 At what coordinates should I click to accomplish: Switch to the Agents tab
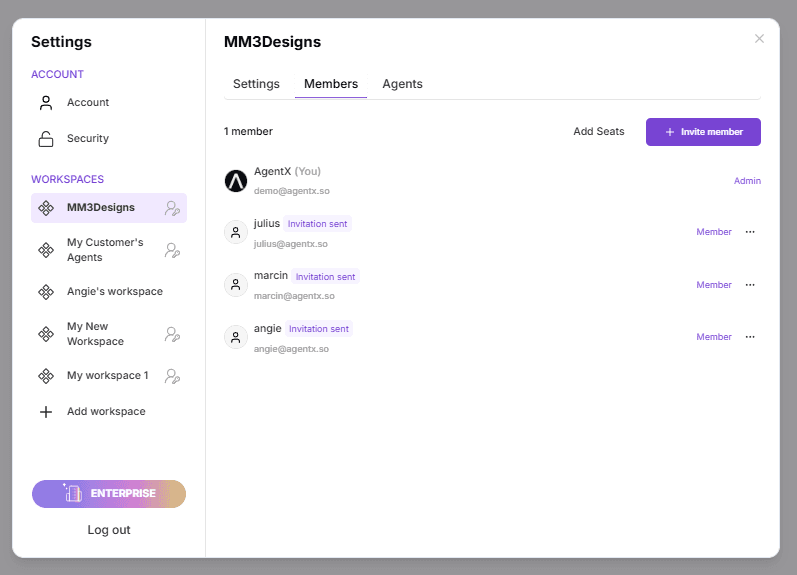403,84
